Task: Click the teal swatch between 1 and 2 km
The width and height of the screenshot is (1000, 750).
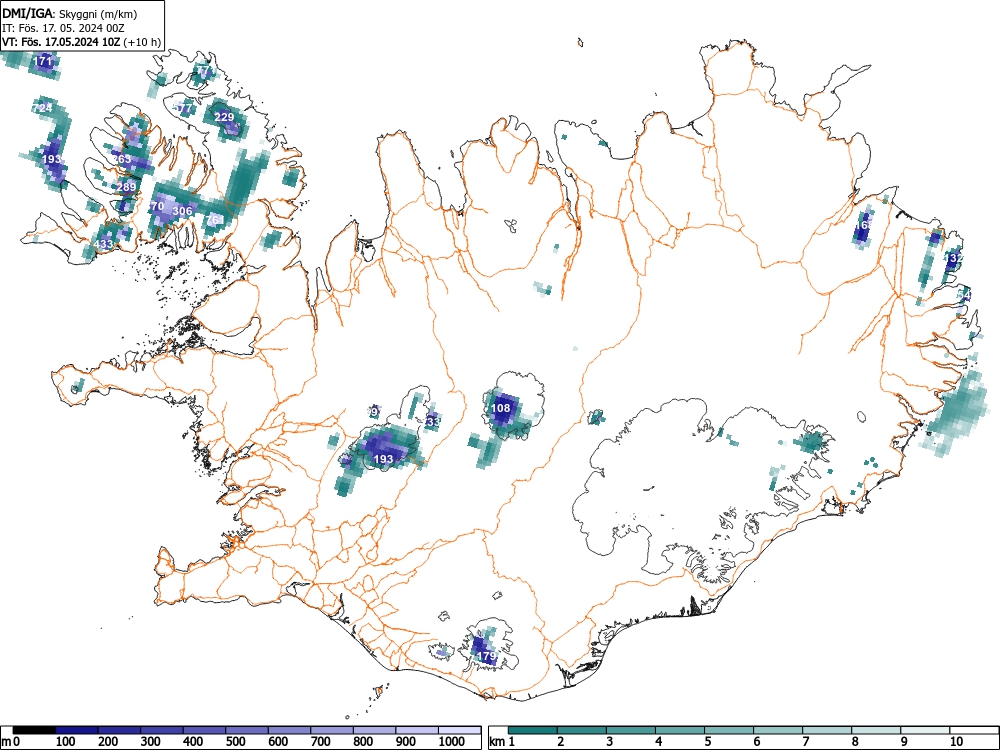Action: [533, 731]
